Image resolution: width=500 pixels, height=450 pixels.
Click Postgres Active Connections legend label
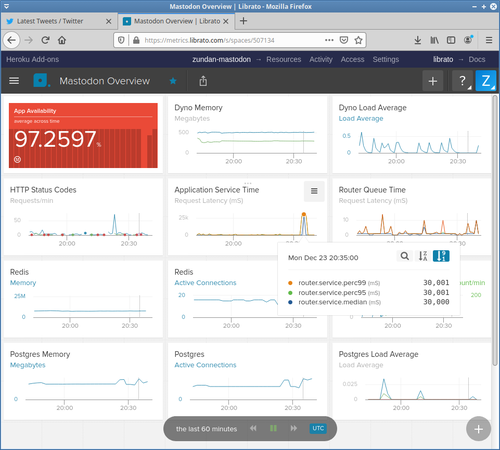(205, 365)
